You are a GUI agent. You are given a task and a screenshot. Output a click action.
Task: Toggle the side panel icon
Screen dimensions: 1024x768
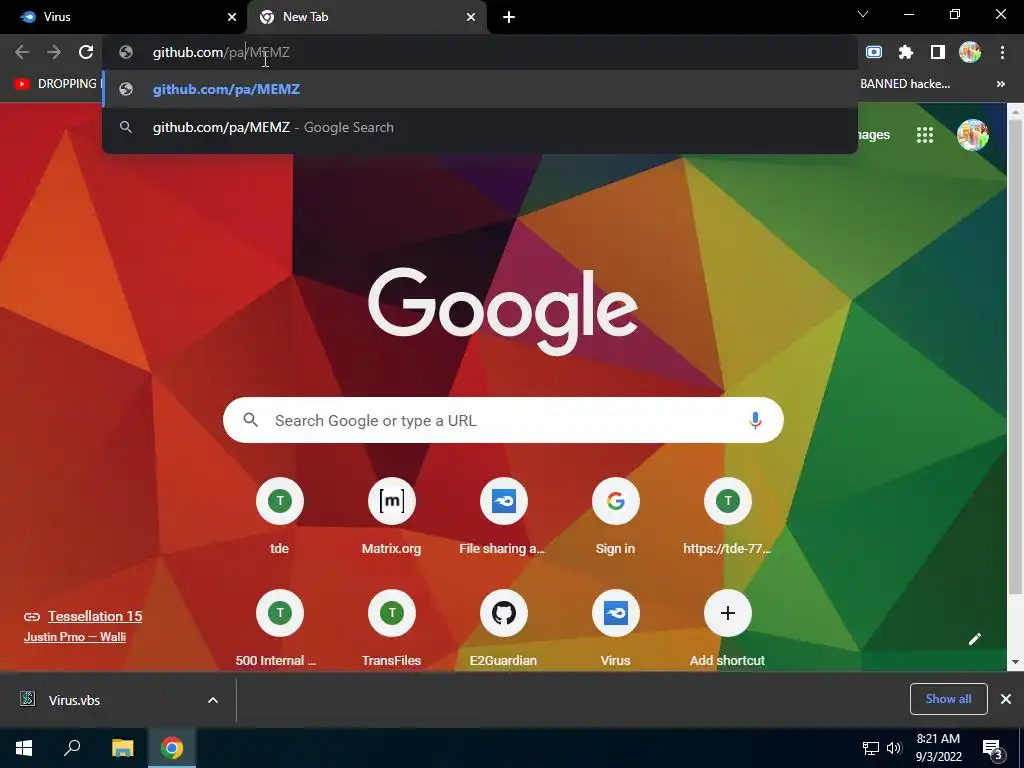click(x=937, y=52)
